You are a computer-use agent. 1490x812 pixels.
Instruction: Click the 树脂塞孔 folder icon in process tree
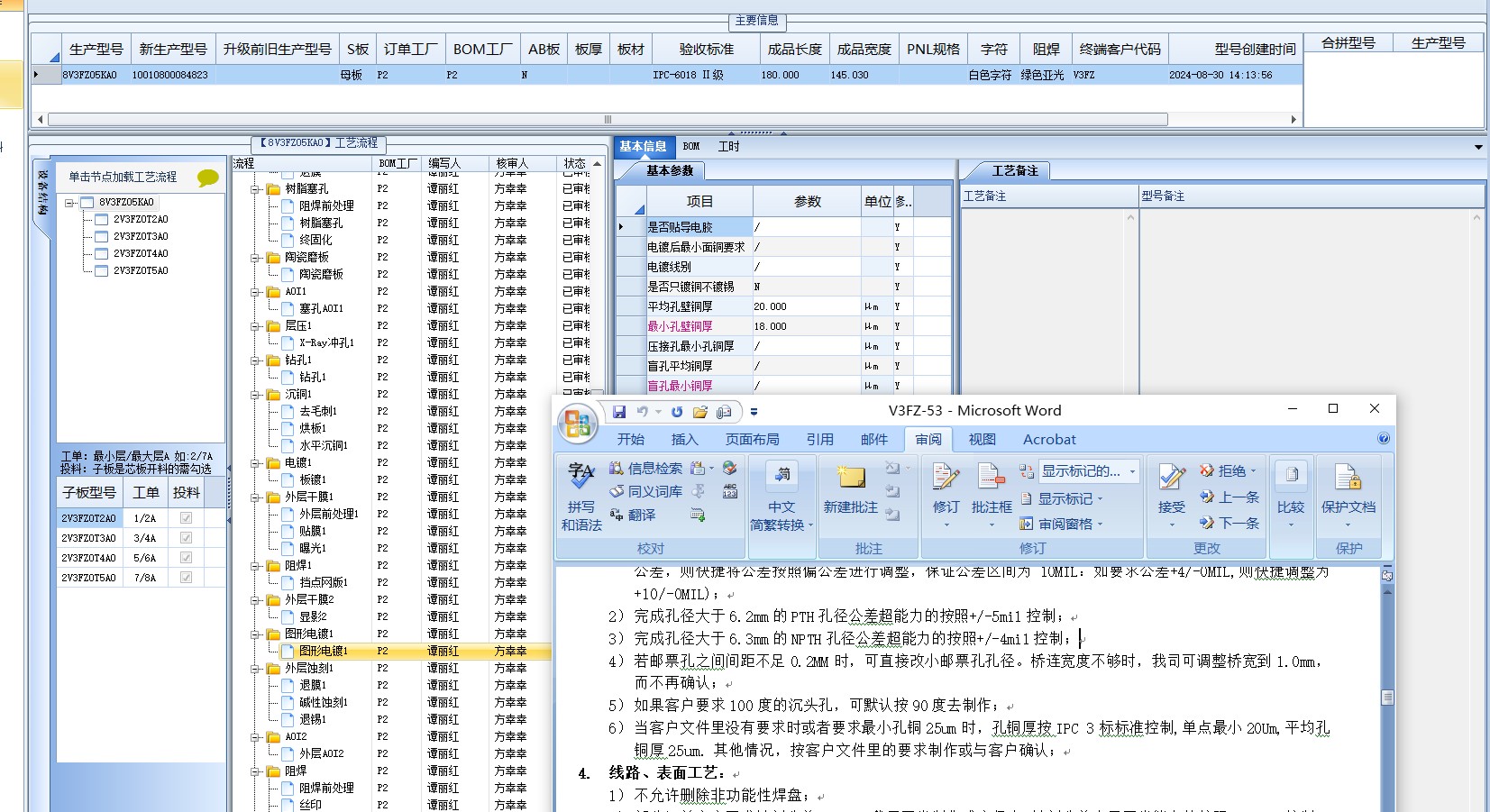coord(273,189)
